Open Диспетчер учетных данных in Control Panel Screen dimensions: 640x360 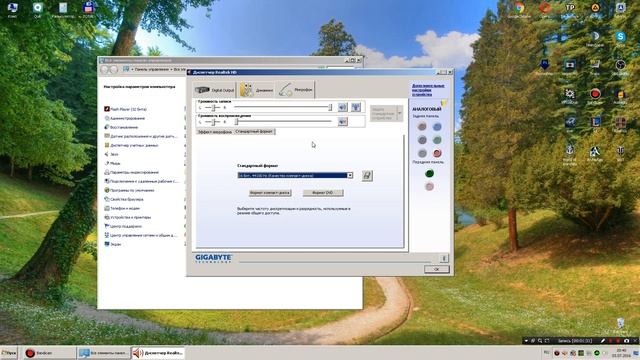131,145
